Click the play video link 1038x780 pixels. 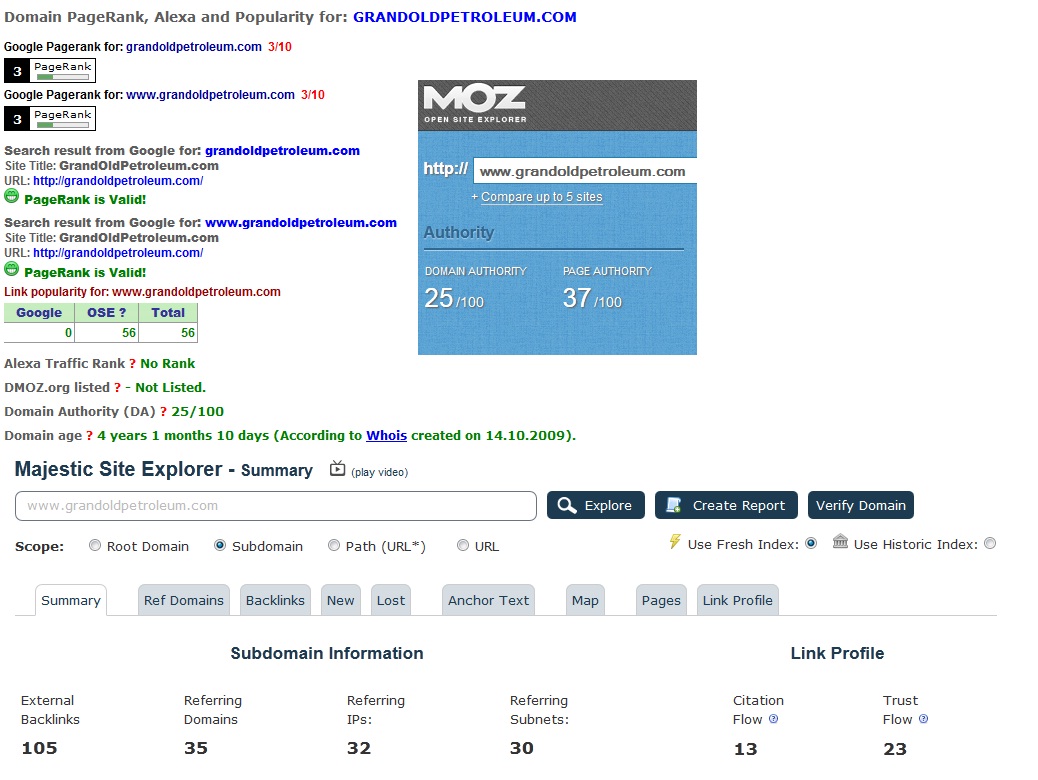379,472
